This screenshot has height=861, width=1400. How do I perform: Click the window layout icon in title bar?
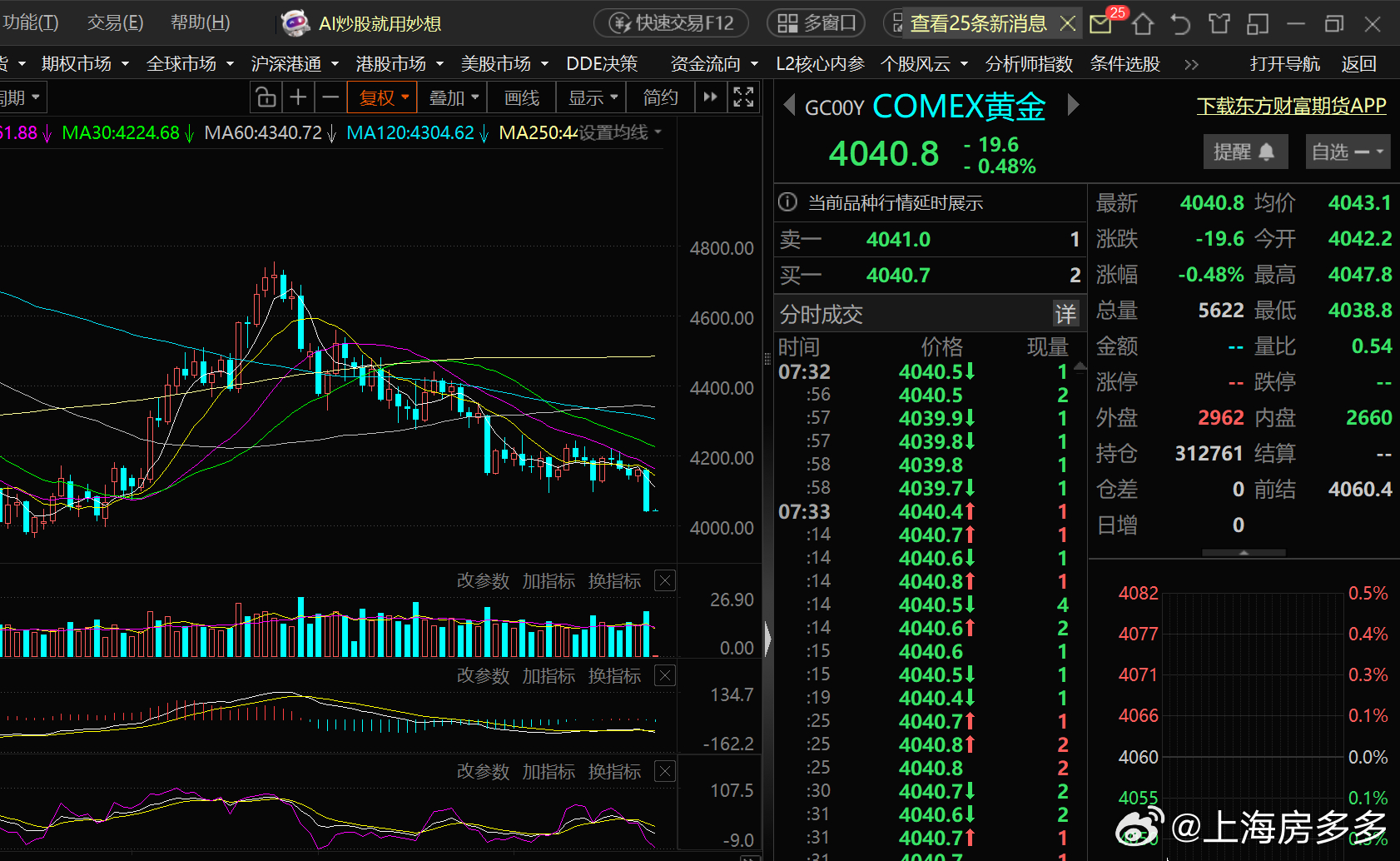(1258, 23)
